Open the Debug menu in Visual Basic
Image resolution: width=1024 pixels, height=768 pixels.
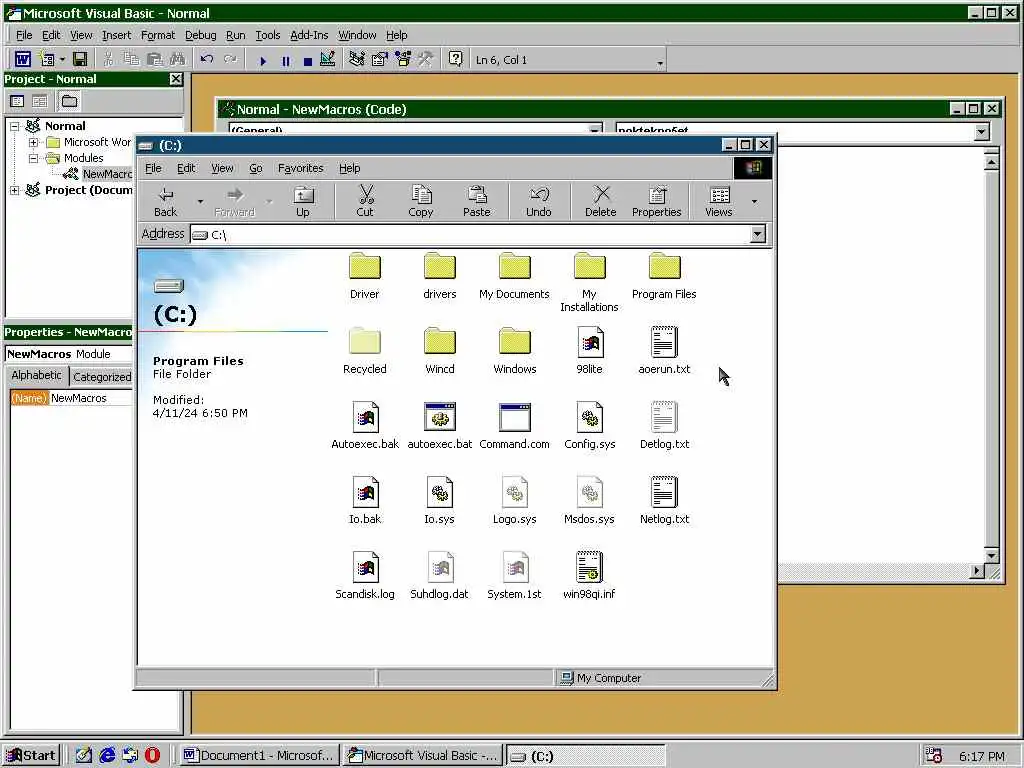click(x=200, y=35)
